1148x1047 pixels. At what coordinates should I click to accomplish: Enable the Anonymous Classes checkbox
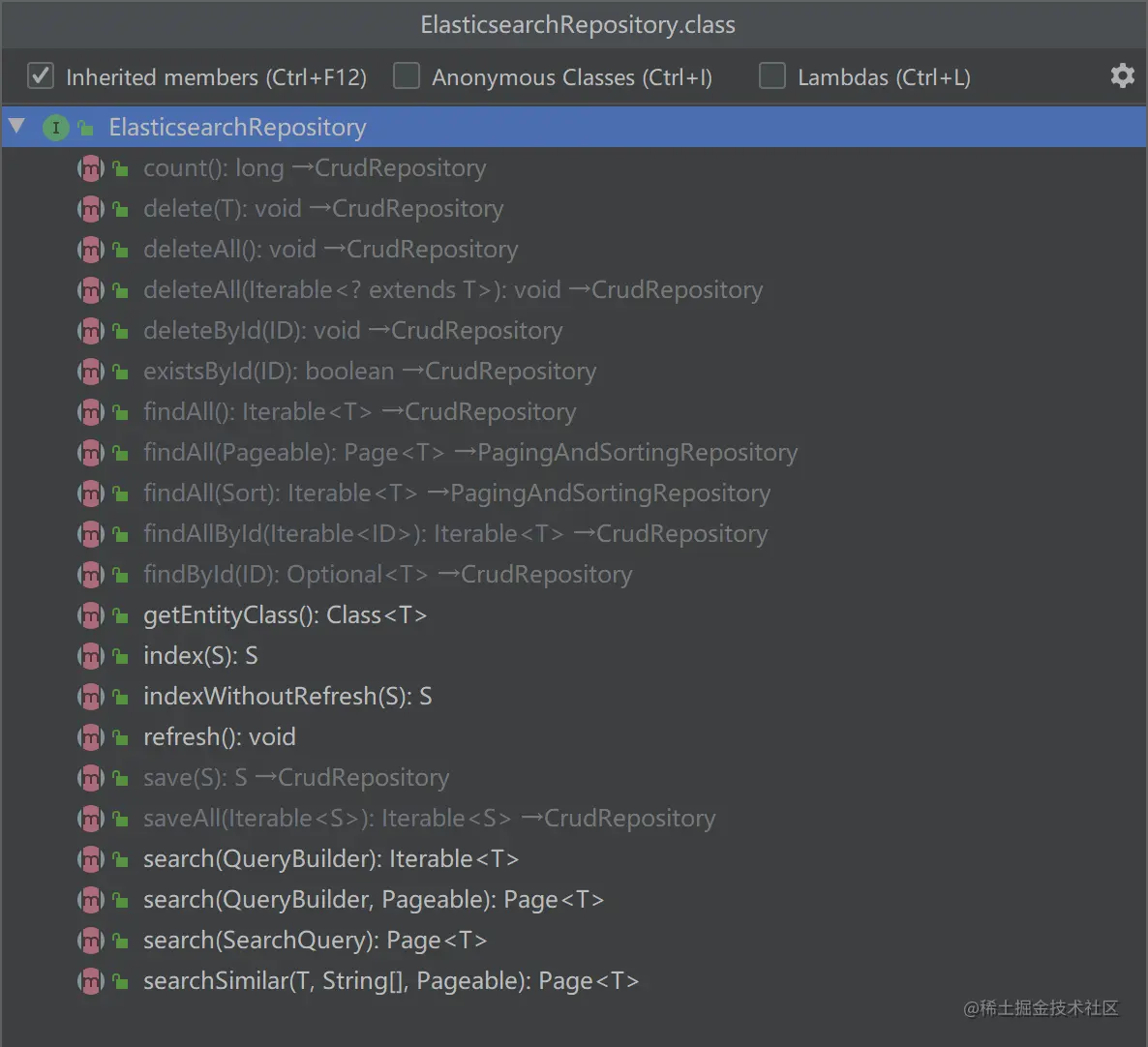(x=407, y=76)
